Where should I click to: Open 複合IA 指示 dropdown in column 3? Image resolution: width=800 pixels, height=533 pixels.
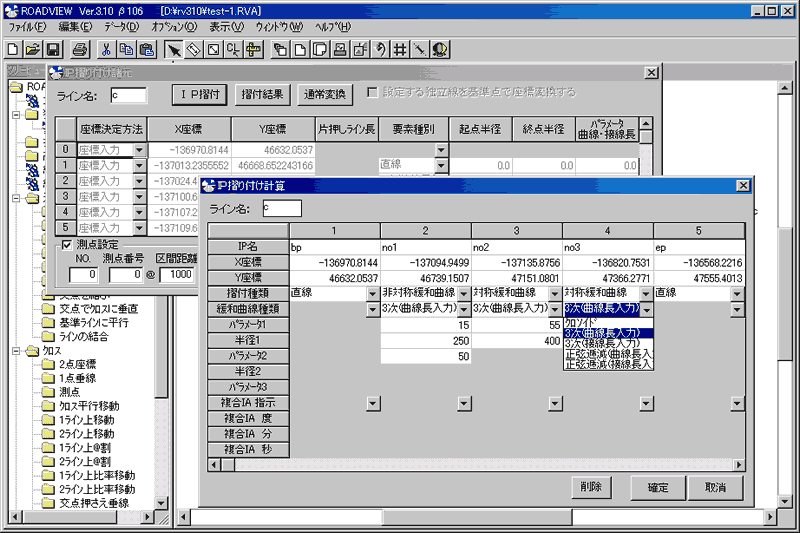click(x=555, y=404)
